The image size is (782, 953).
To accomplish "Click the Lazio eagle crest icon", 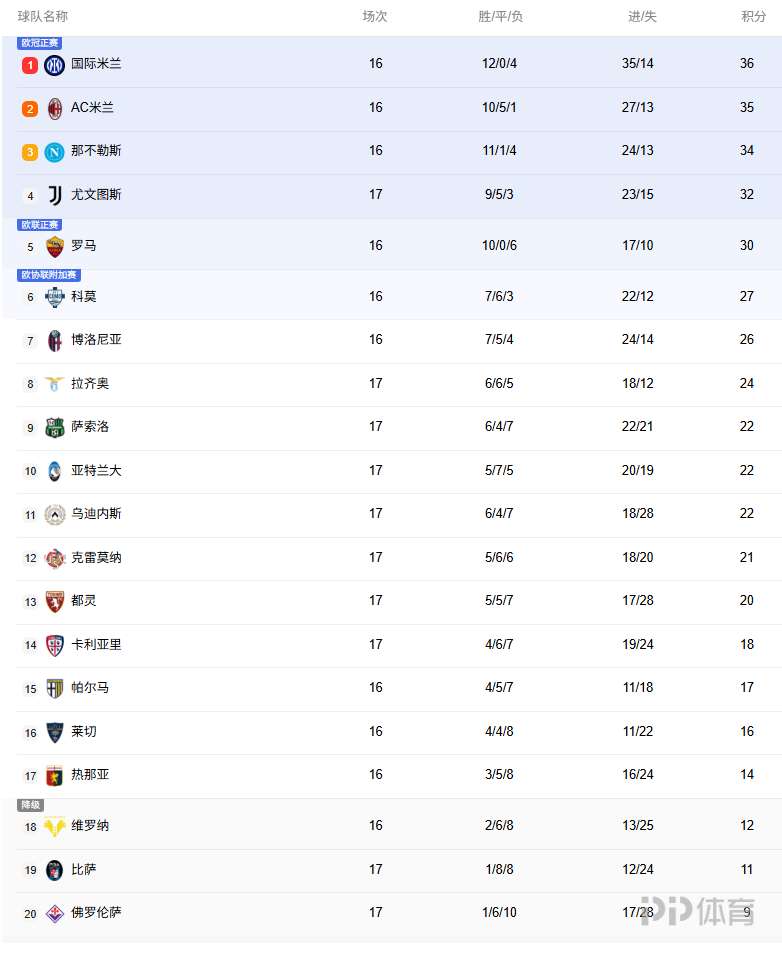I will [55, 384].
